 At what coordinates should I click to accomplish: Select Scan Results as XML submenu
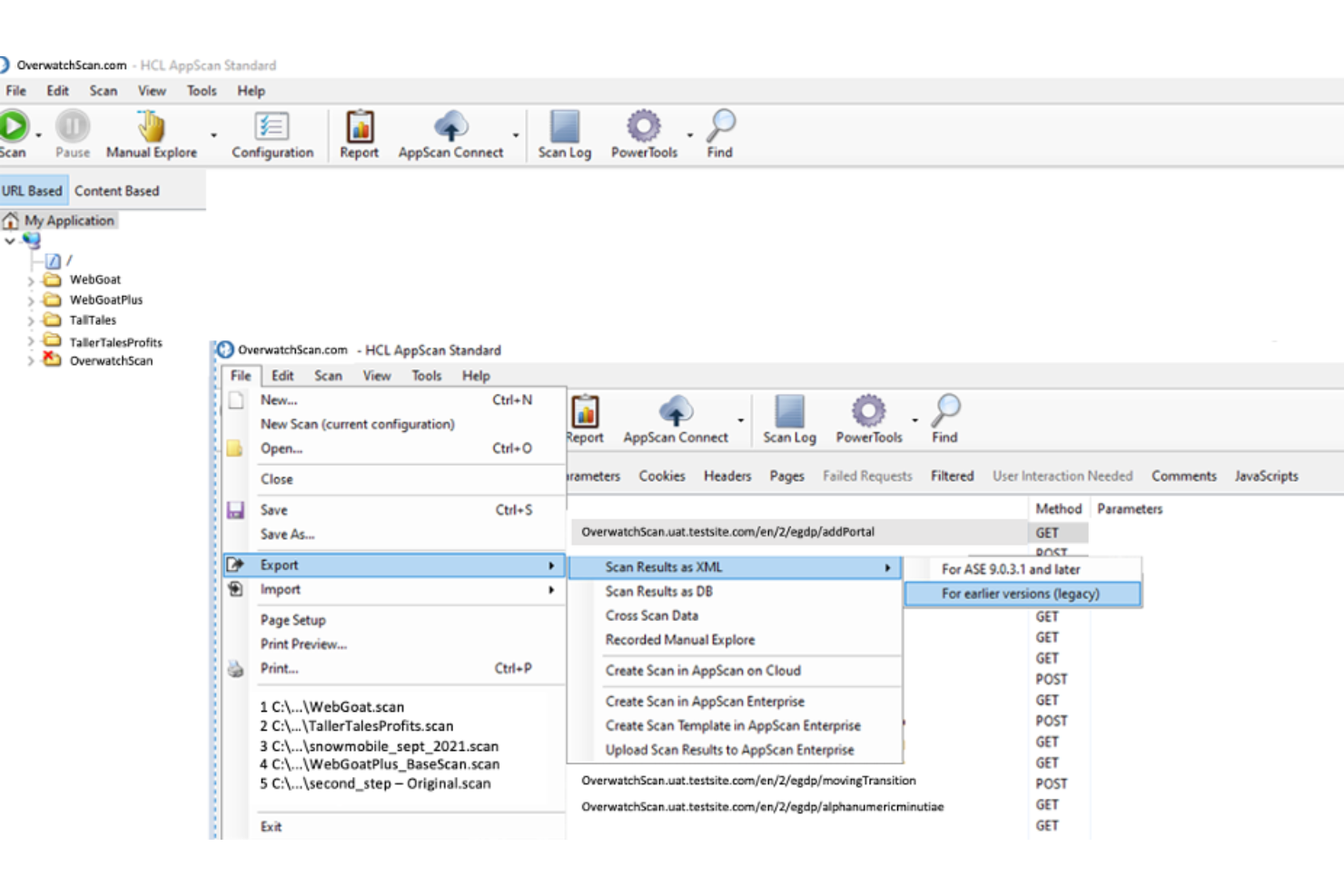(736, 567)
